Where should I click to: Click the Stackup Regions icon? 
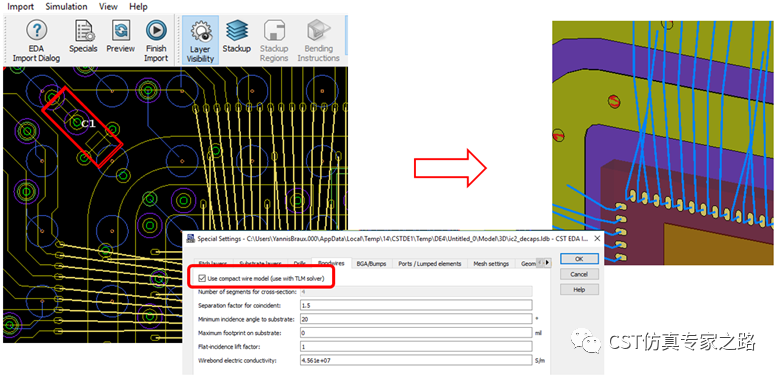tap(273, 41)
